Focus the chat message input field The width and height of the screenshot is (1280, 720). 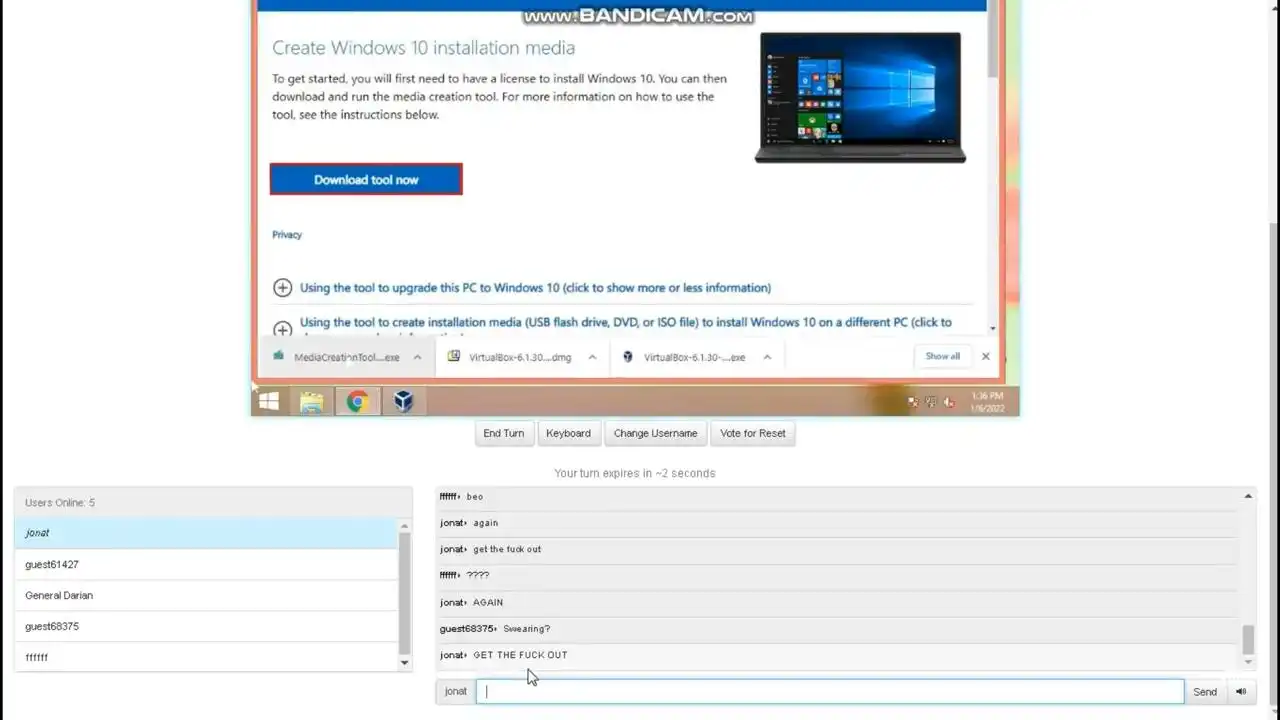pos(830,691)
